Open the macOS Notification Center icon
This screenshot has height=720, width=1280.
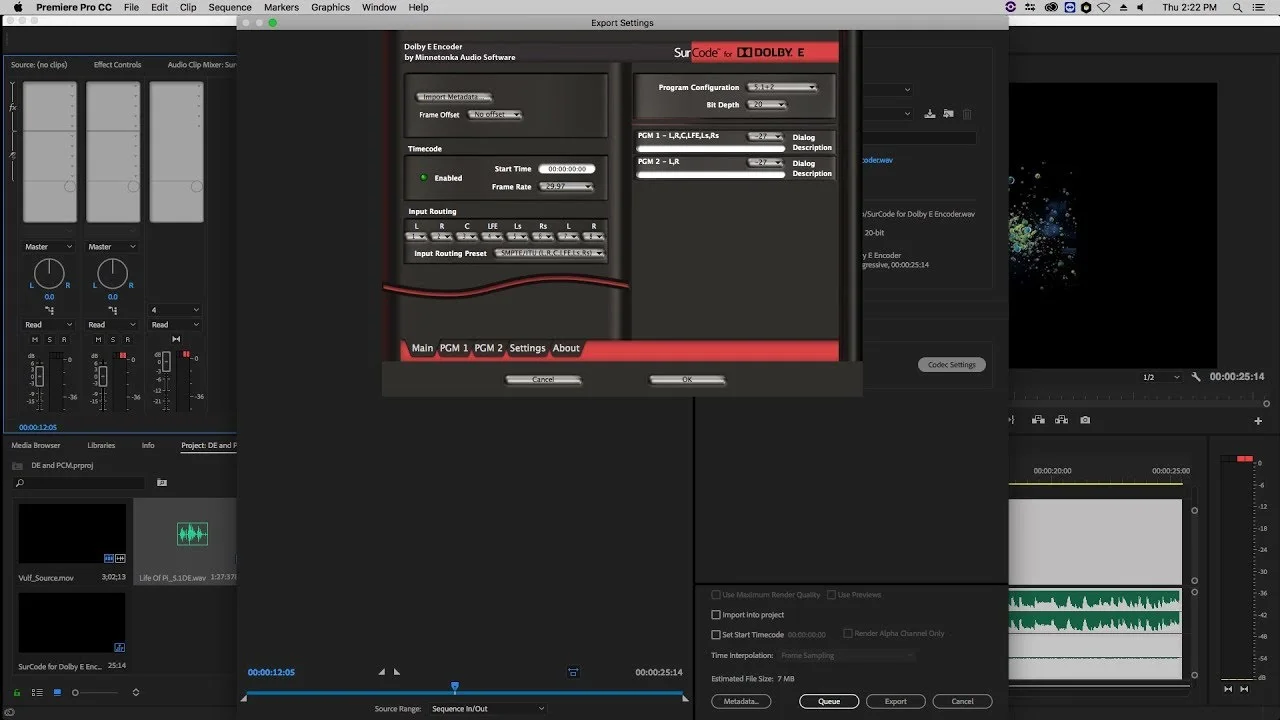pyautogui.click(x=1260, y=7)
